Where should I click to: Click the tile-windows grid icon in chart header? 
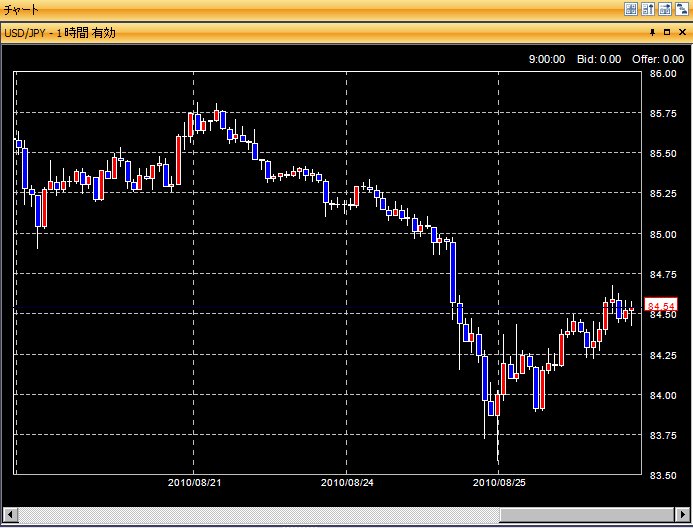pyautogui.click(x=631, y=8)
